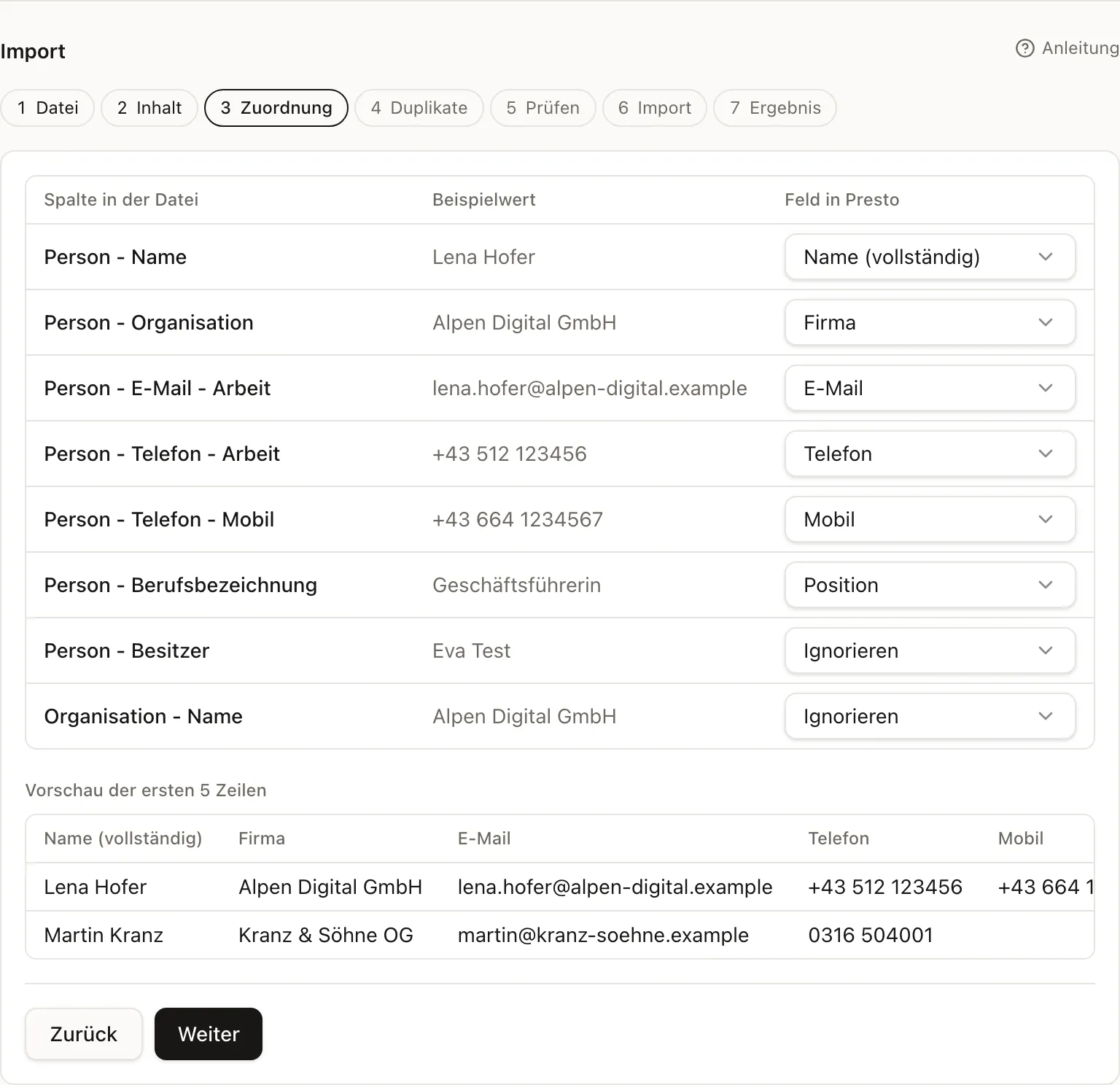Open the Mobil field dropdown

pyautogui.click(x=930, y=519)
